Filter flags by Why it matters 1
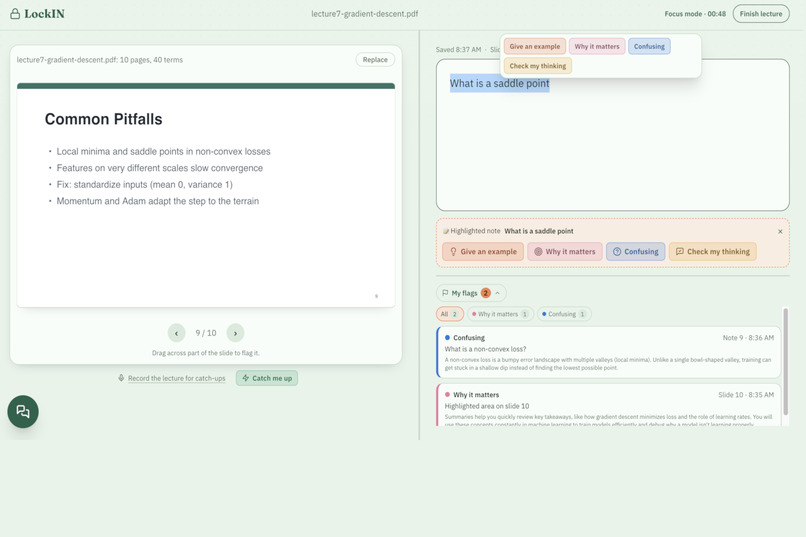The width and height of the screenshot is (806, 537). [500, 314]
